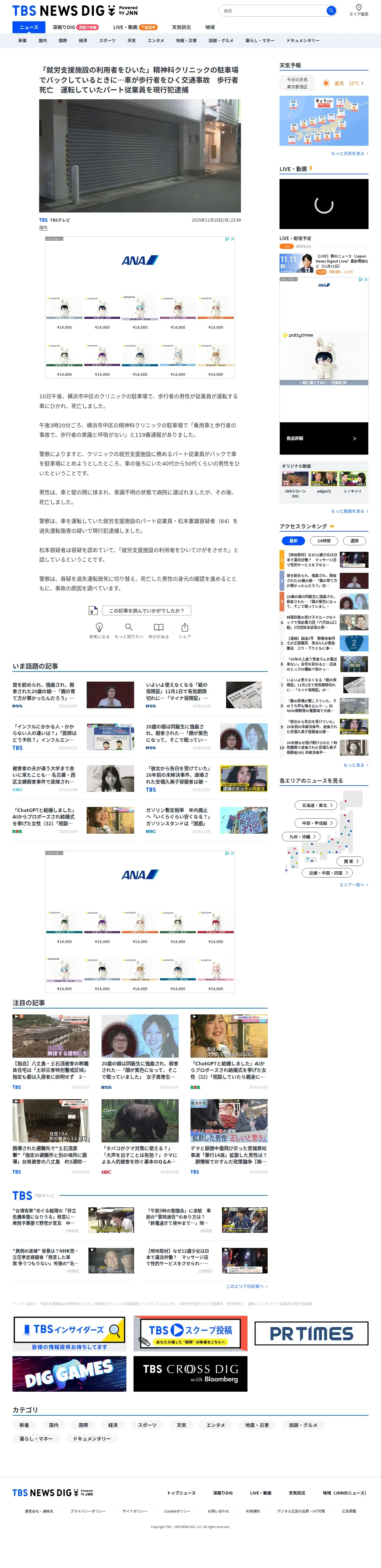The width and height of the screenshot is (381, 1568).
Task: Click the 暮らし・マネー category chip at bottom
Action: click(36, 1438)
